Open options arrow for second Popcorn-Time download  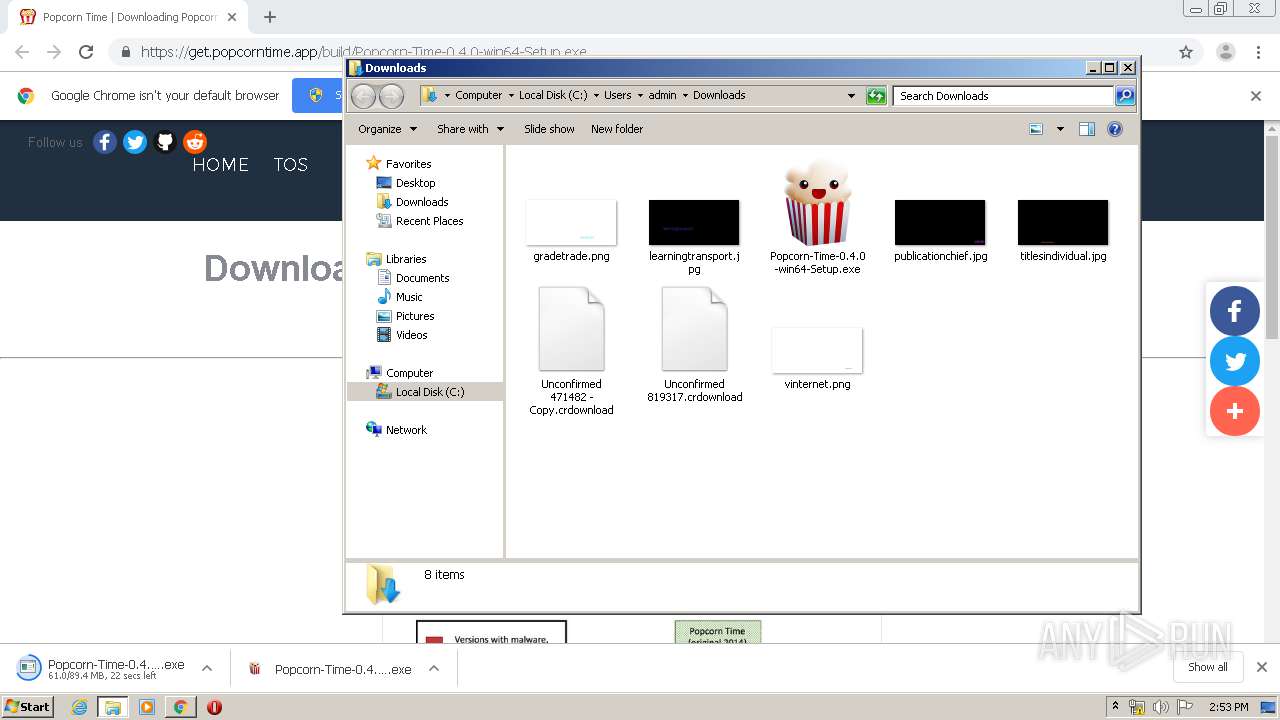click(434, 669)
